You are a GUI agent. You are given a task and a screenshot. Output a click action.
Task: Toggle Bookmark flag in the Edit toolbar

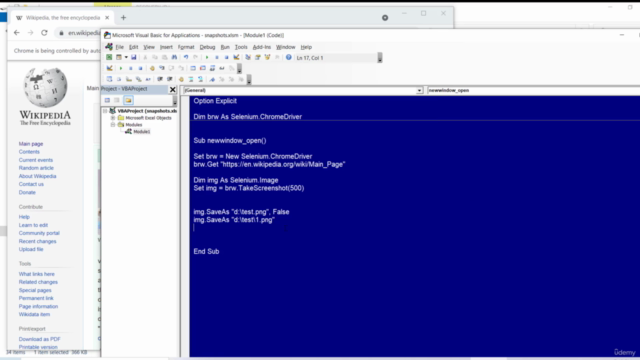coord(212,79)
